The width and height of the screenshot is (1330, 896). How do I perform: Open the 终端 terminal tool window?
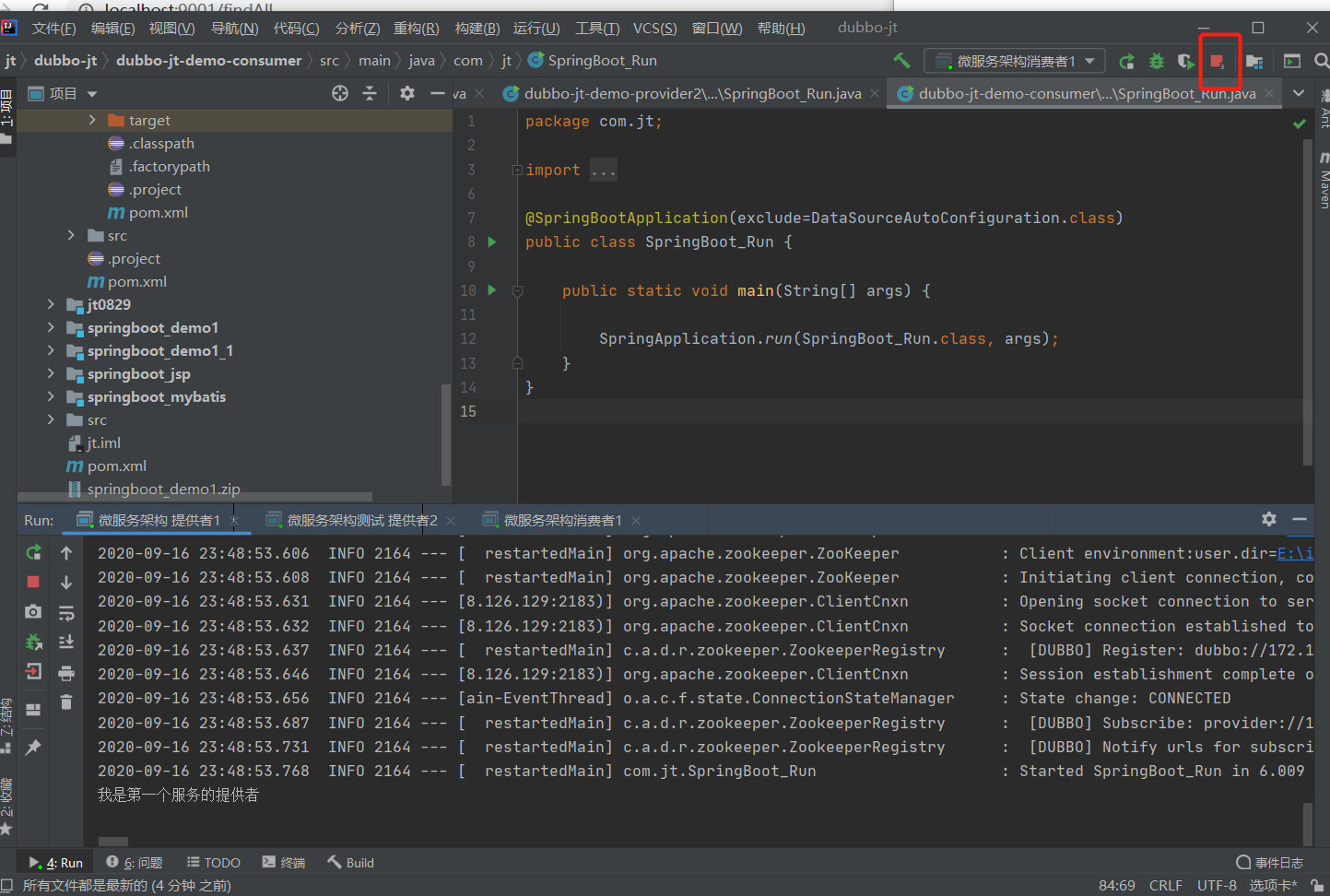tap(284, 863)
